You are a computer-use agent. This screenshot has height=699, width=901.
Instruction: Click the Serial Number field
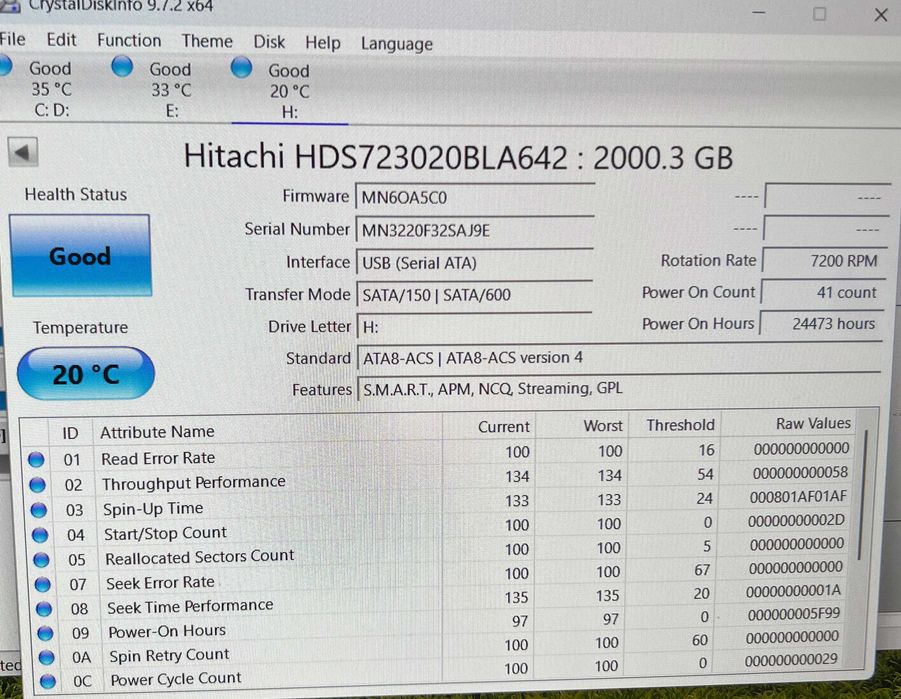tap(475, 230)
